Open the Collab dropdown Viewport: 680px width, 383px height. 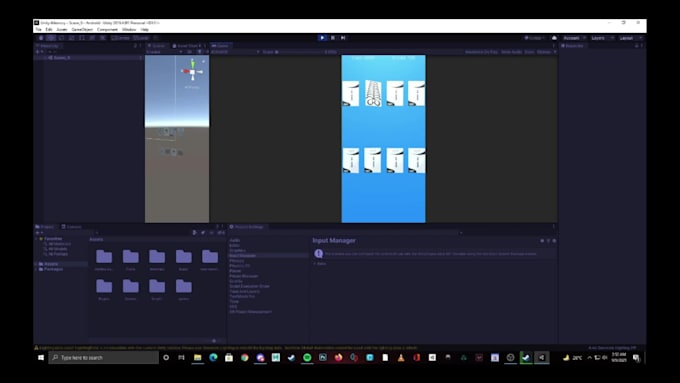(534, 38)
